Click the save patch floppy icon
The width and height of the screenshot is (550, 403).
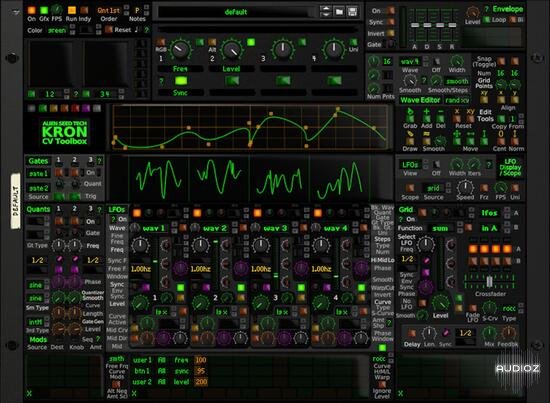tap(352, 12)
